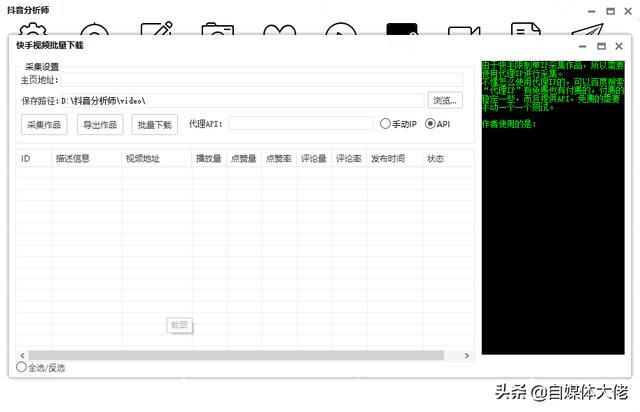The image size is (640, 412).
Task: Click the 采集作品 button
Action: click(44, 125)
